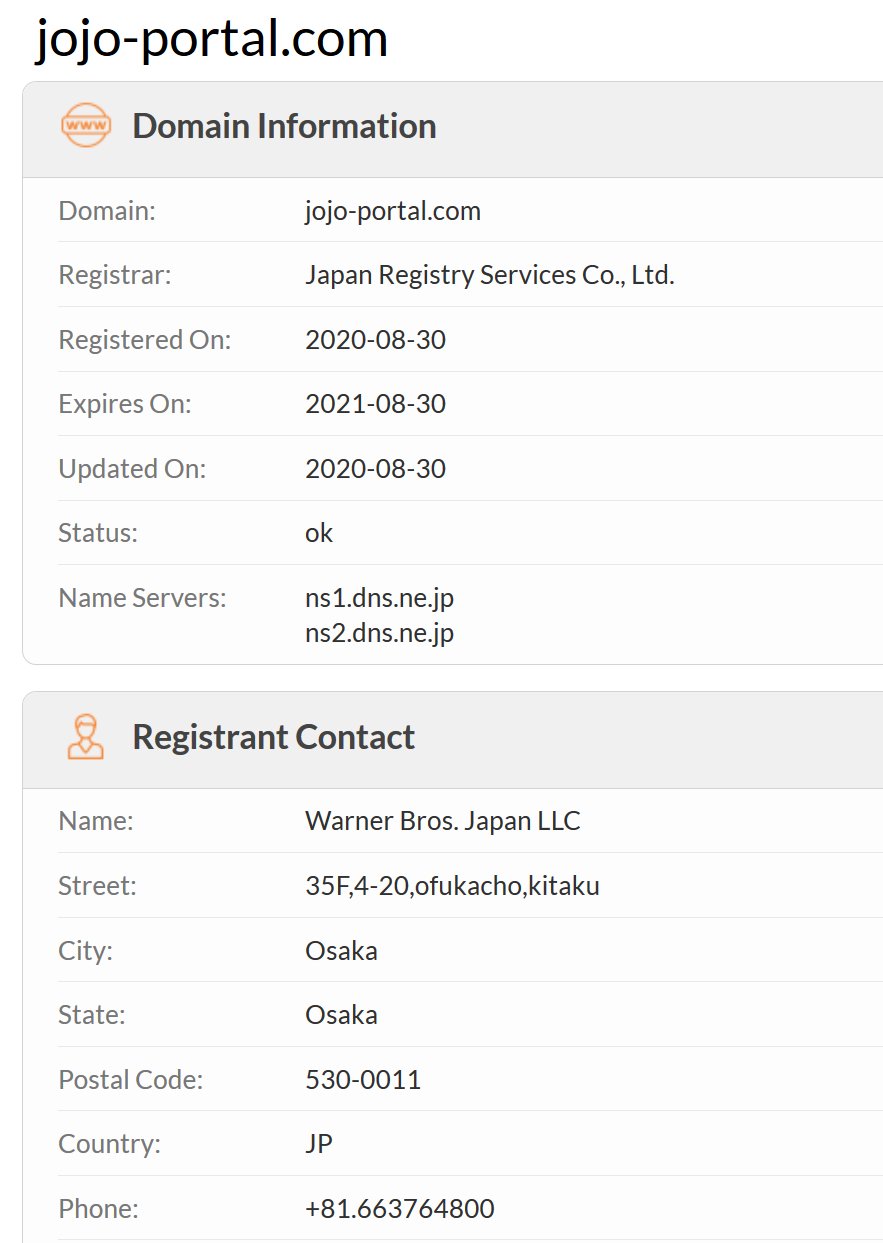The image size is (883, 1243).
Task: Click the State value Osaka
Action: 341,1015
